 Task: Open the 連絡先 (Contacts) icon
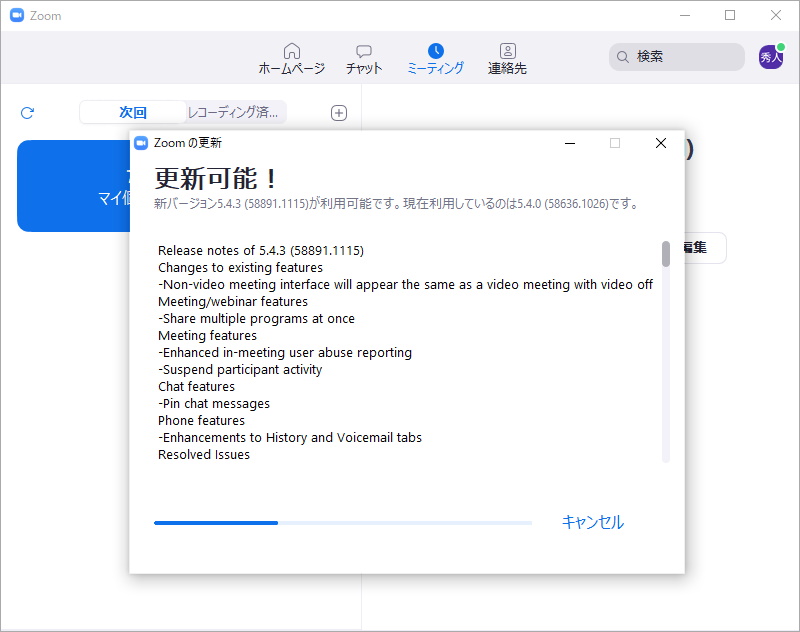pyautogui.click(x=507, y=50)
